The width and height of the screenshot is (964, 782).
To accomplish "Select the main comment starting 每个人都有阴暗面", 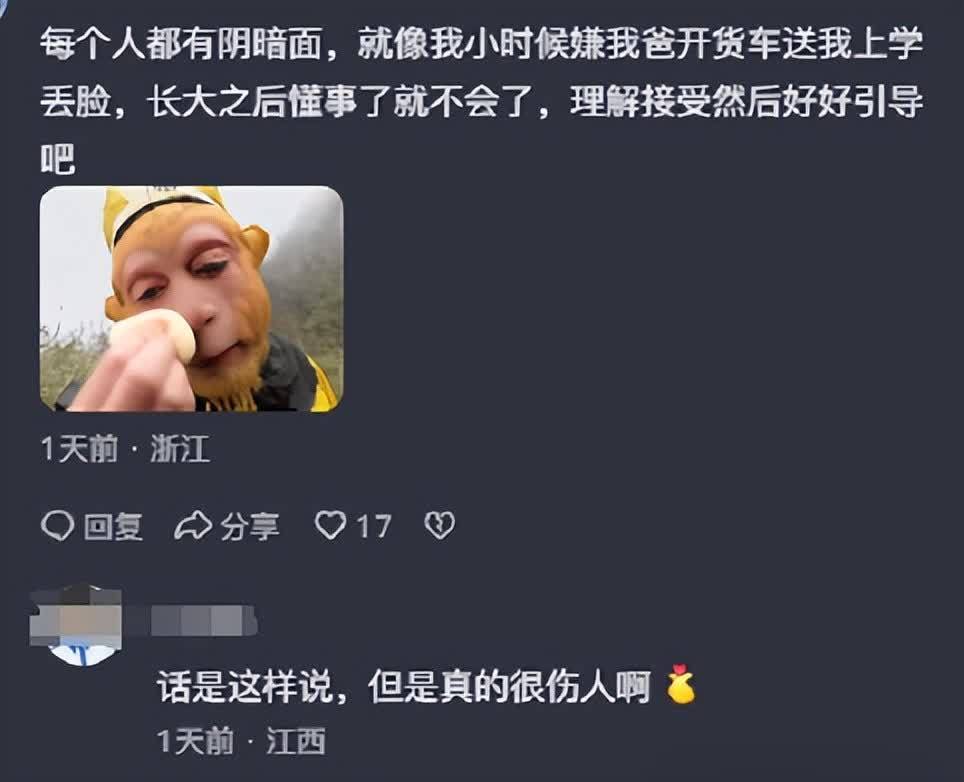I will coord(482,101).
